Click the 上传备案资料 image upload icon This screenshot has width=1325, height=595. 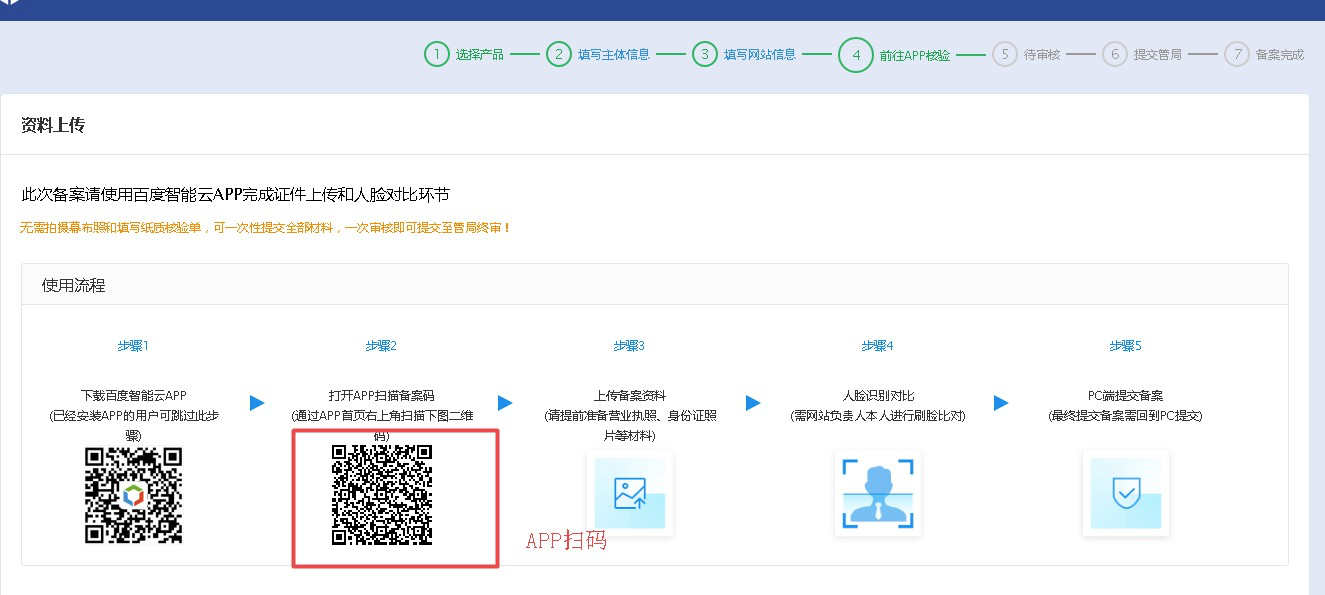[630, 493]
